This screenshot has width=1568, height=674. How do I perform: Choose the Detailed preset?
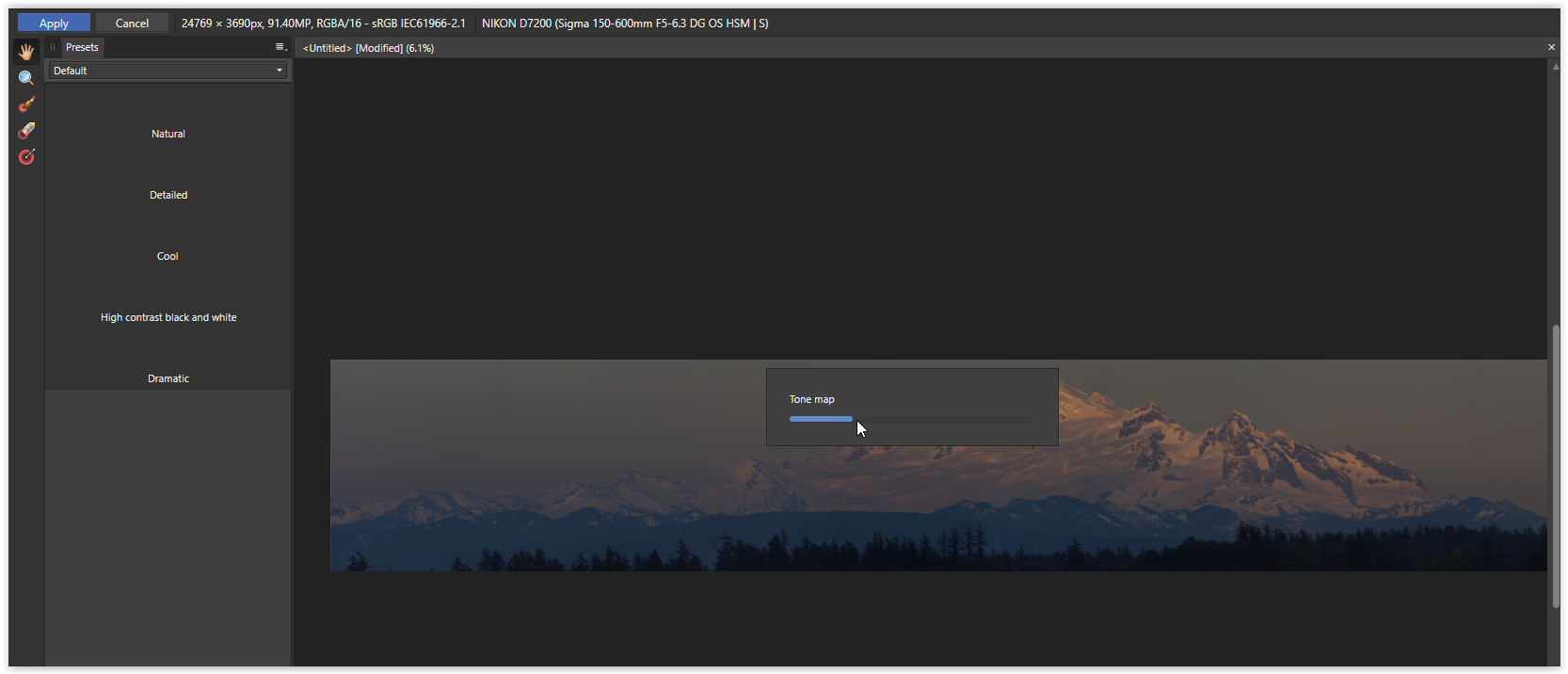[x=168, y=195]
